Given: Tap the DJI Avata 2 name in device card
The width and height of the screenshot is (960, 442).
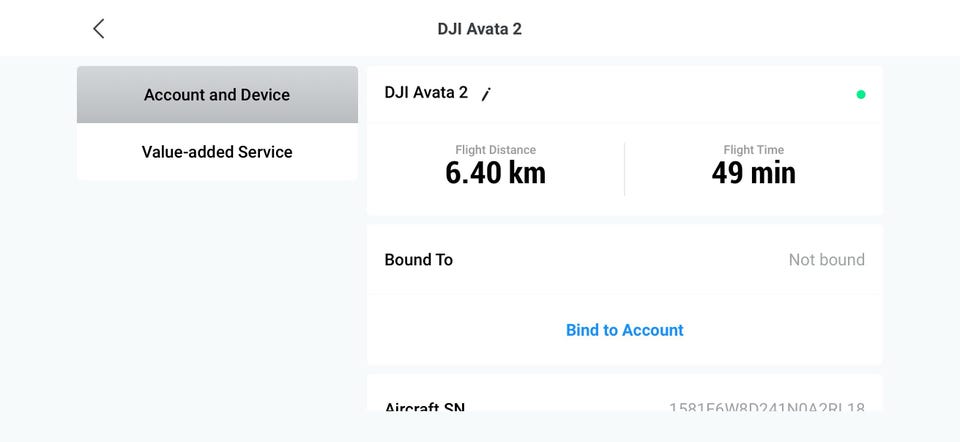Looking at the screenshot, I should (426, 93).
